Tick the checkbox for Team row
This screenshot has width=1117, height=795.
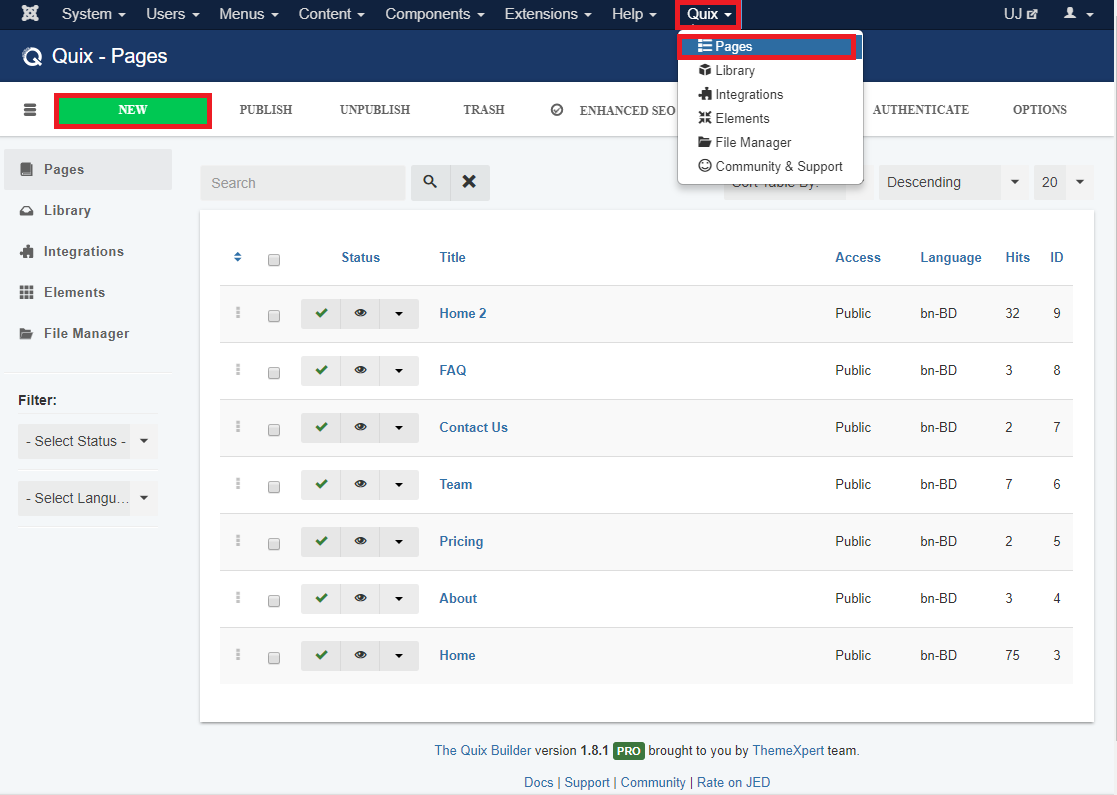(x=274, y=487)
